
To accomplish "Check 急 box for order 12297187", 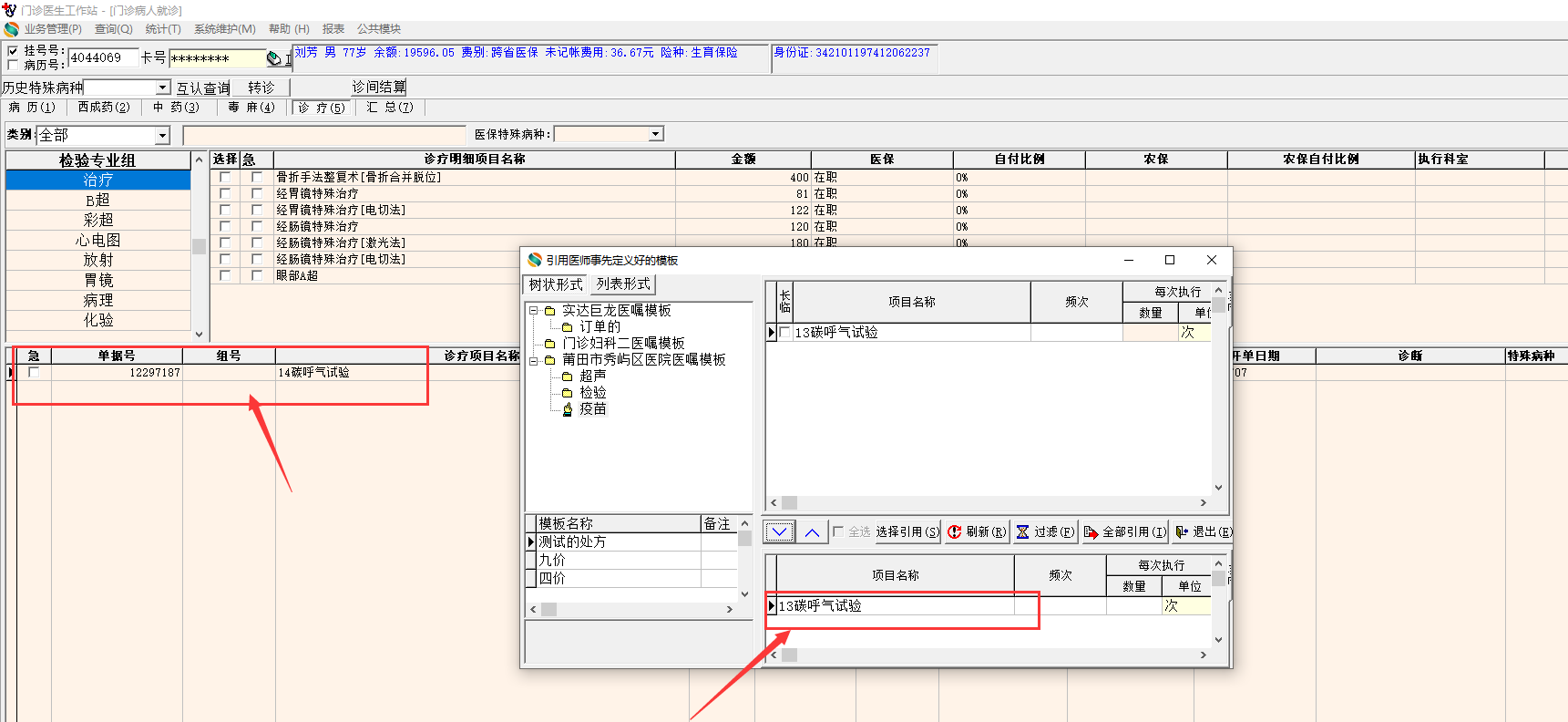I will point(34,372).
